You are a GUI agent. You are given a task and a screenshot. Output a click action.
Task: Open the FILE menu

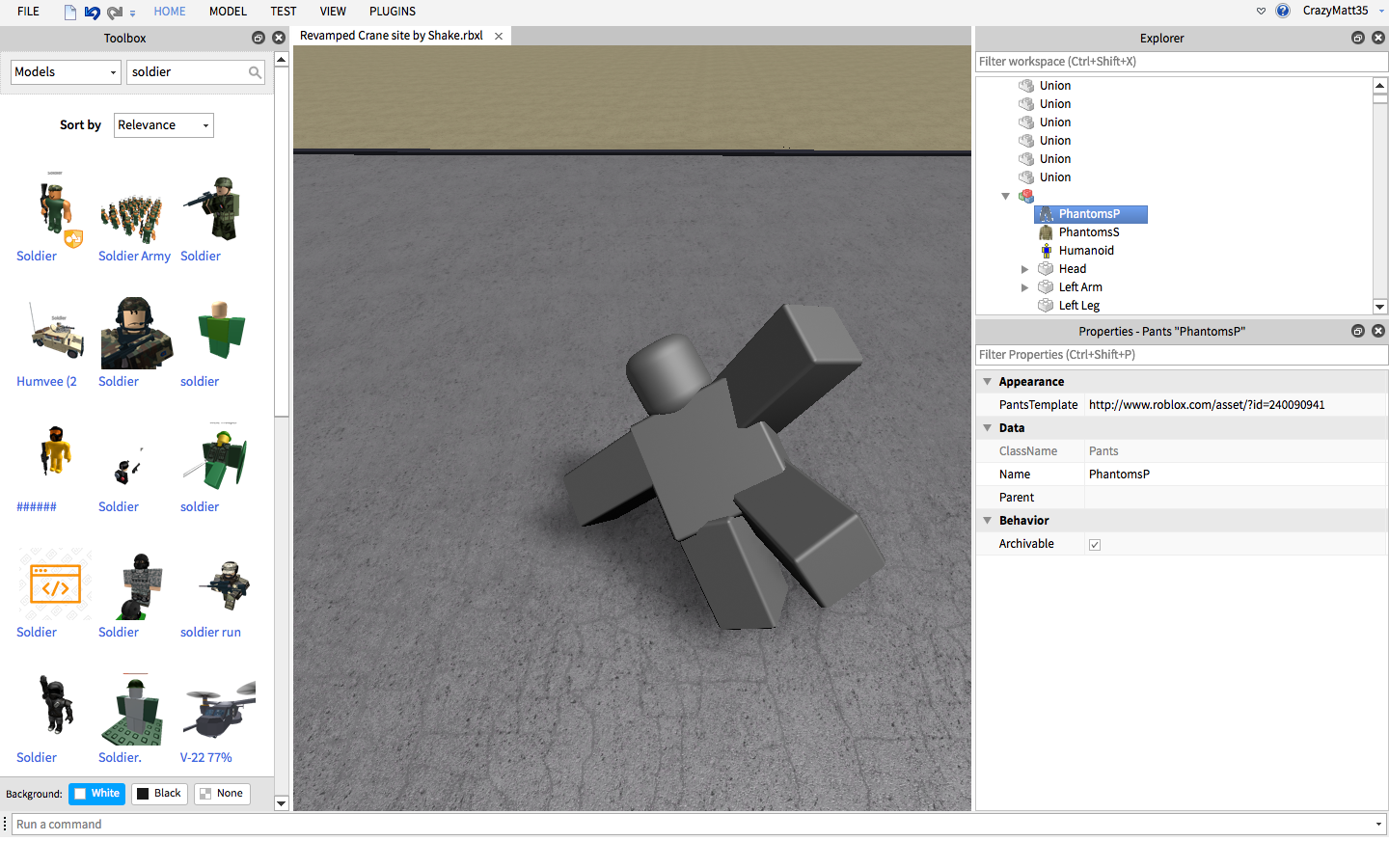click(x=29, y=12)
